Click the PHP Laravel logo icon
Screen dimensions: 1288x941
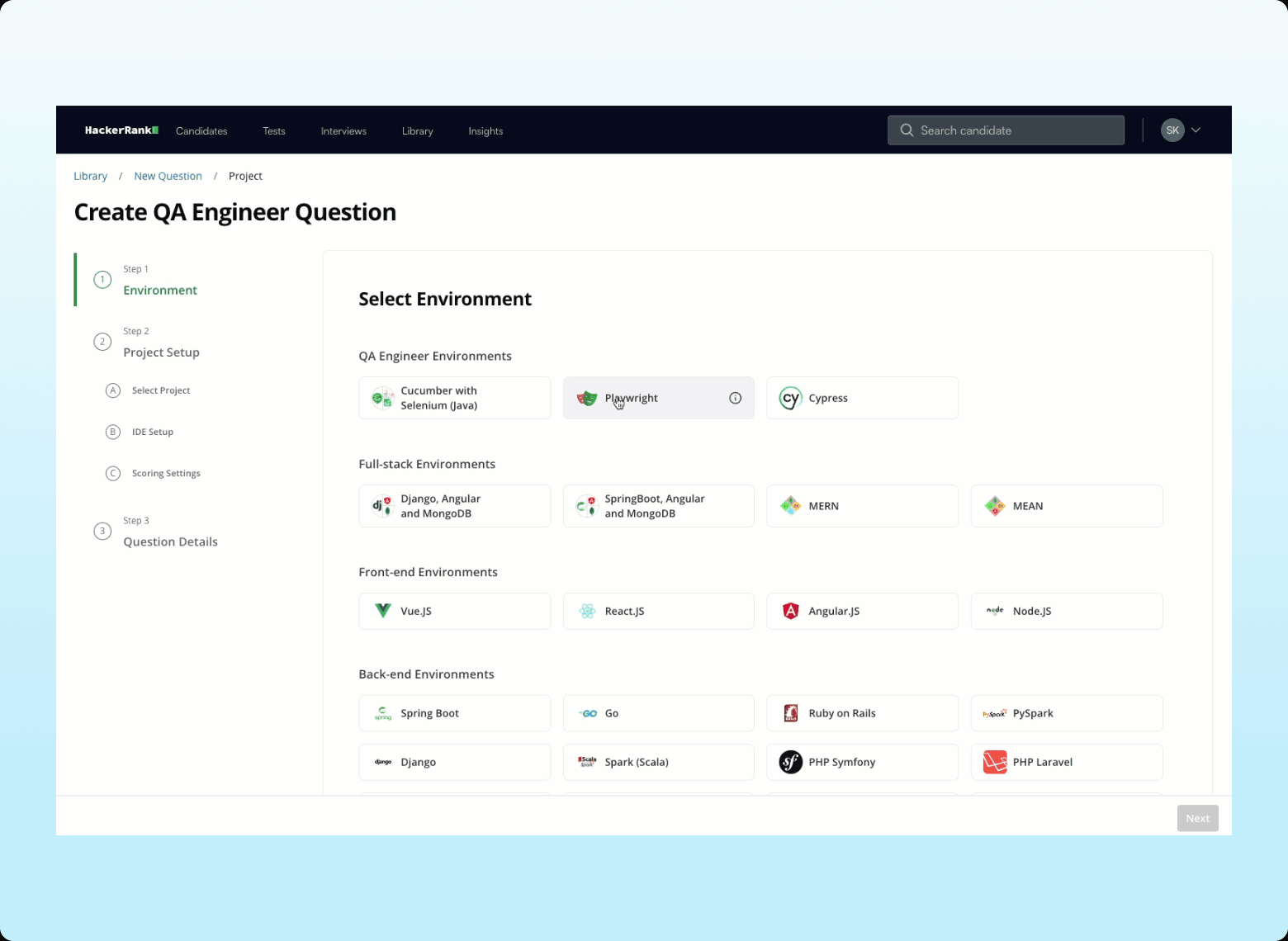(995, 762)
